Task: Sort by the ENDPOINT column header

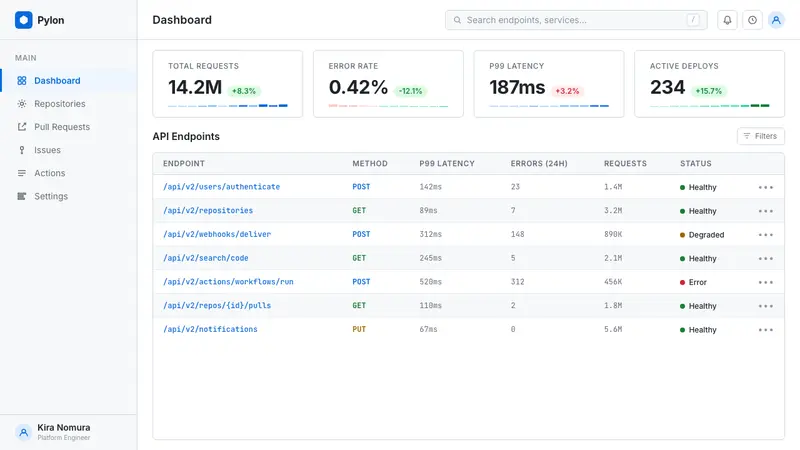Action: point(184,164)
